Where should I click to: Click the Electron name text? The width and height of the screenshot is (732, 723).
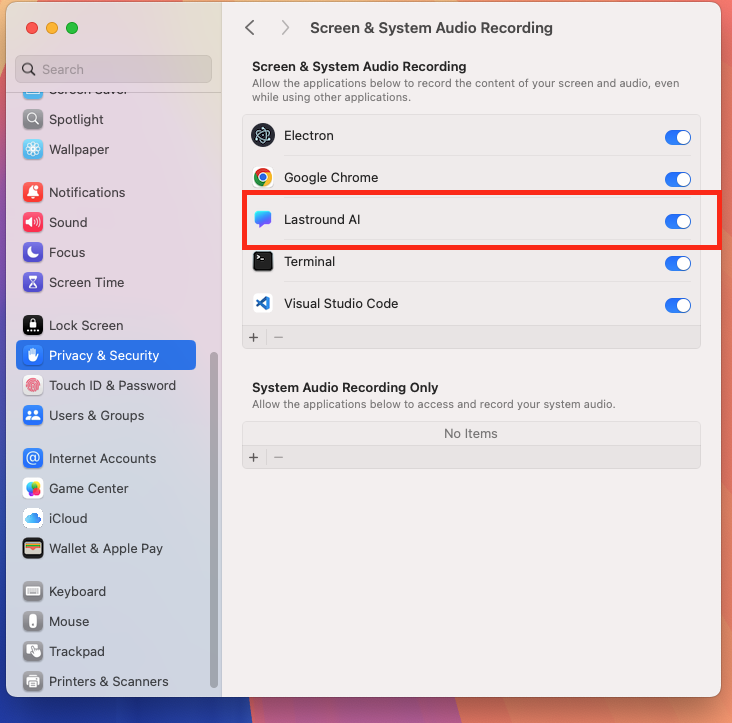pos(309,135)
